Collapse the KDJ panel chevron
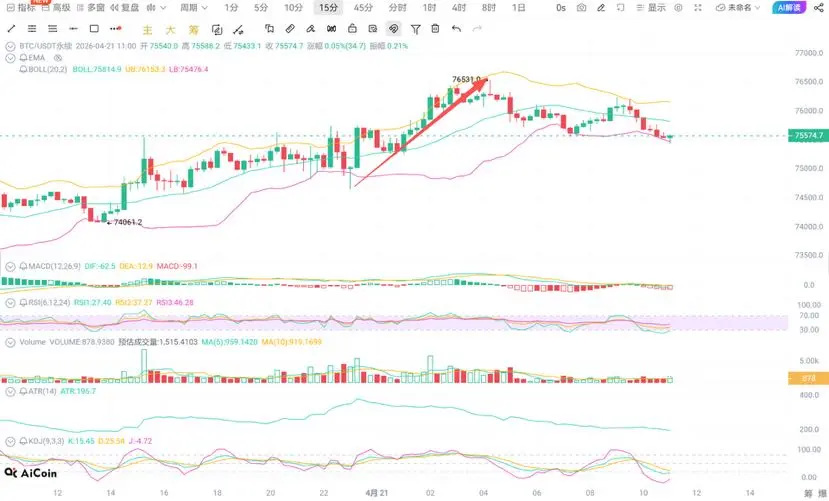This screenshot has width=829, height=501. (x=10, y=441)
